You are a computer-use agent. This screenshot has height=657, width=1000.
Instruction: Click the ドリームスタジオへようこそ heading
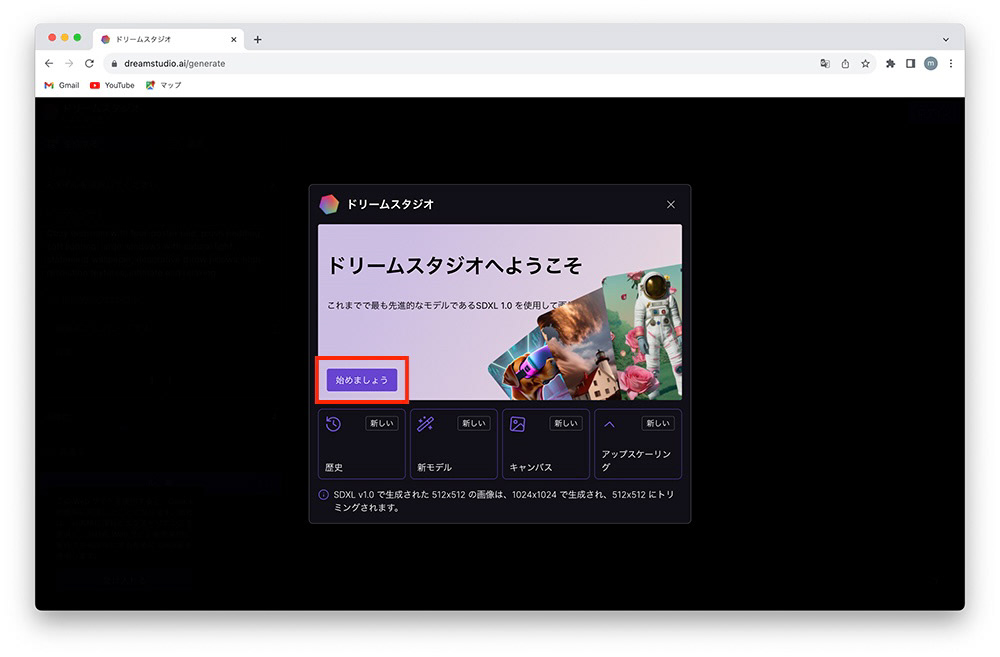coord(454,265)
